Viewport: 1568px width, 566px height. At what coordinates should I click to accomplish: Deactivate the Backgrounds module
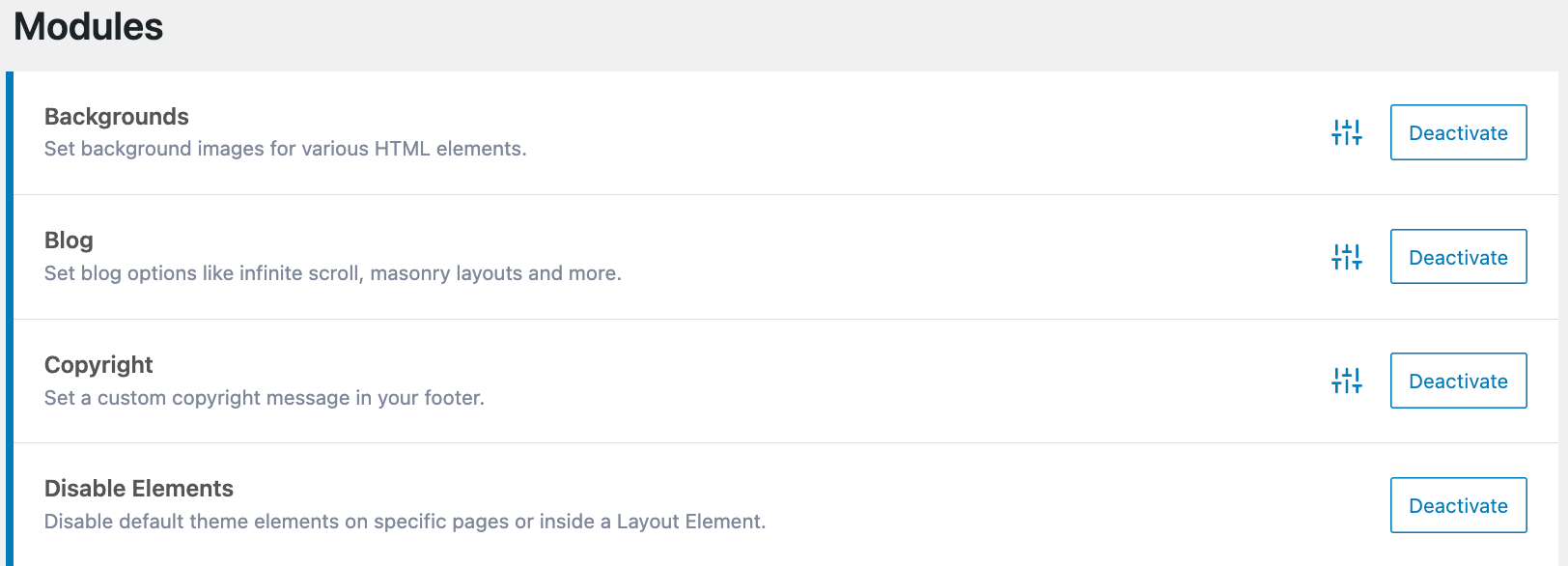click(1458, 132)
